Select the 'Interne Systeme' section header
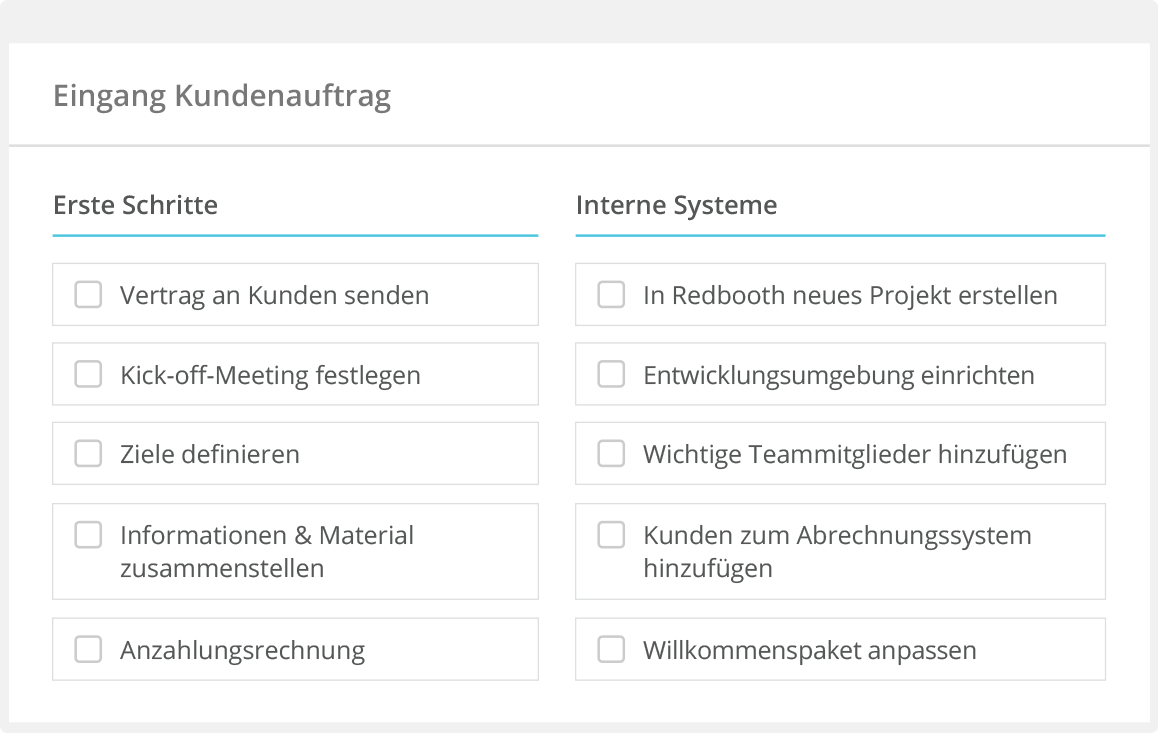1158x733 pixels. [676, 205]
